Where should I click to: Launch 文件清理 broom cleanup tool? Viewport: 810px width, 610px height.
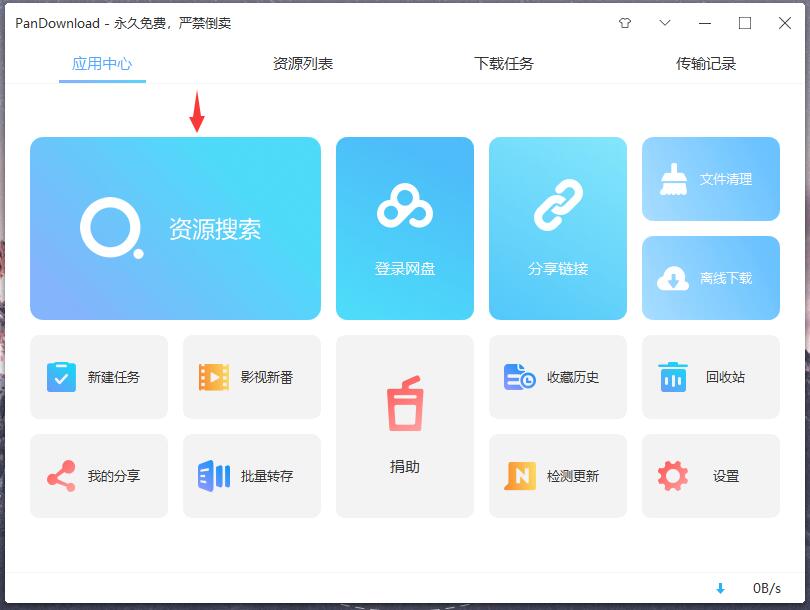[x=711, y=179]
